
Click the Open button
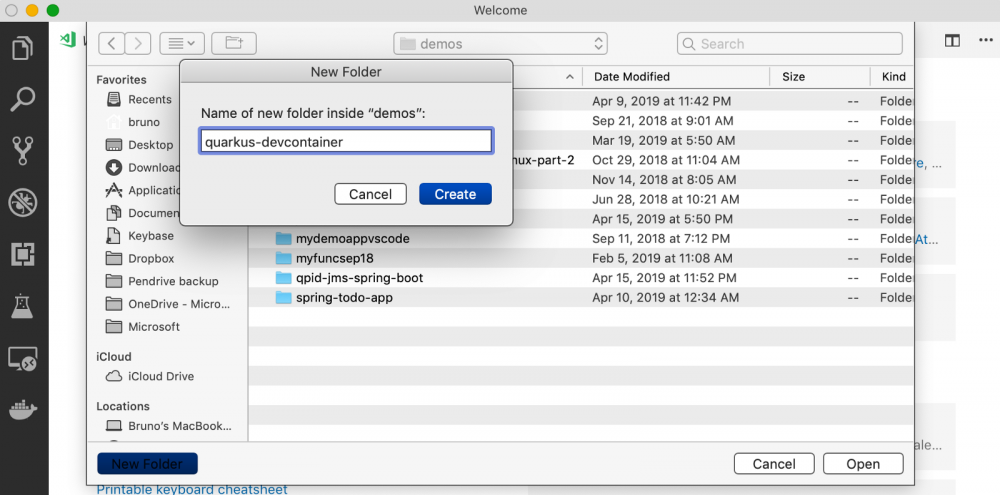click(863, 464)
